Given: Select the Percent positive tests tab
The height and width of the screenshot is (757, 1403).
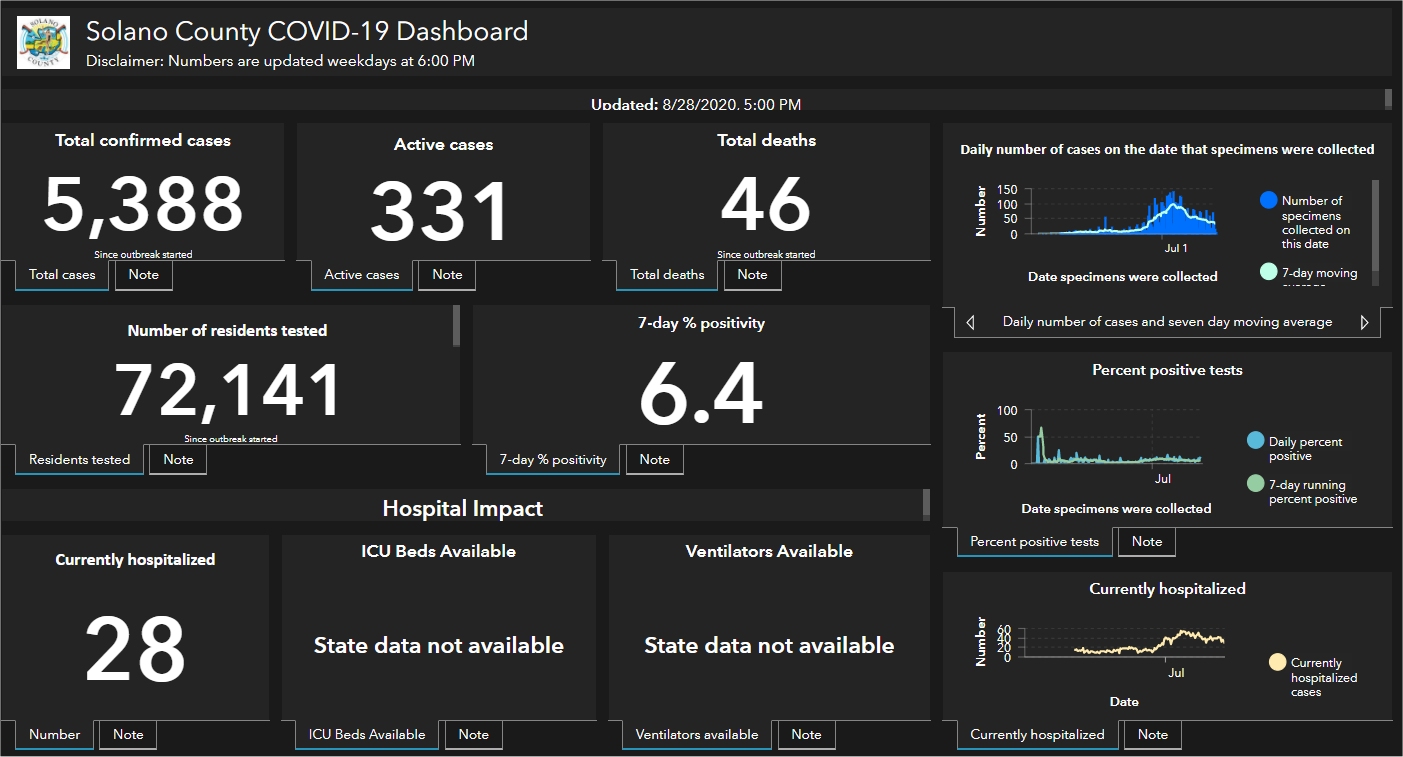Looking at the screenshot, I should click(1034, 542).
